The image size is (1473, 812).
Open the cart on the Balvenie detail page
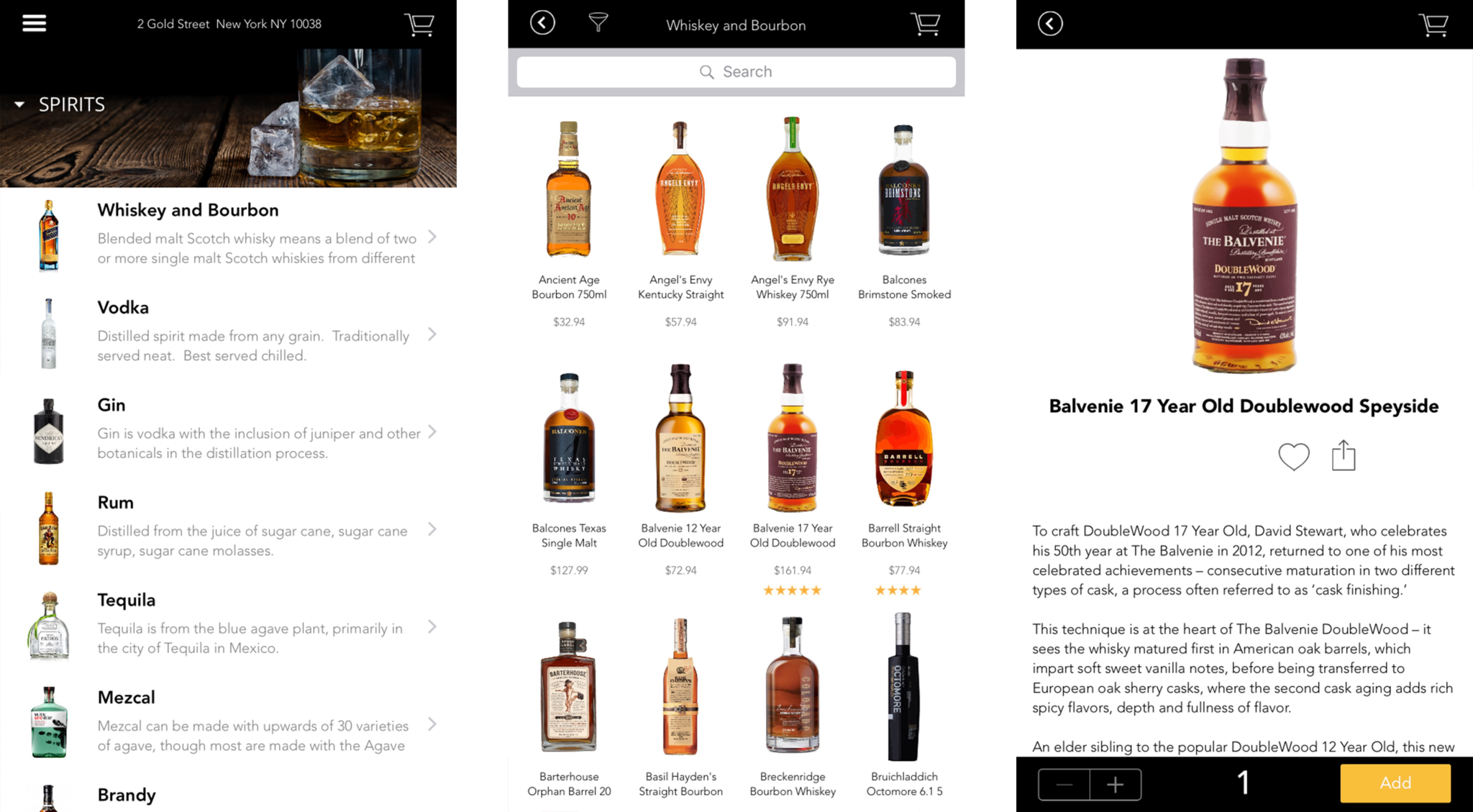pyautogui.click(x=1433, y=24)
